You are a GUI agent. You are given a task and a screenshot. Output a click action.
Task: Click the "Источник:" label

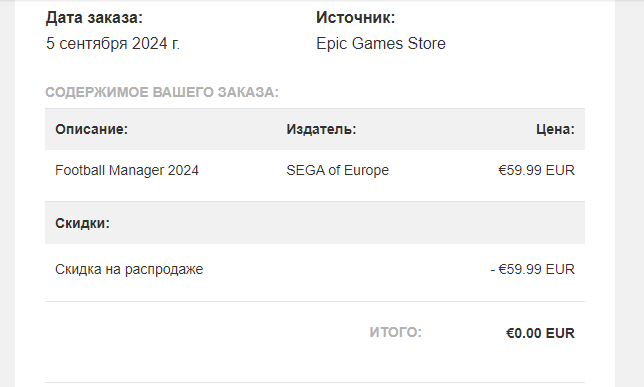click(356, 18)
